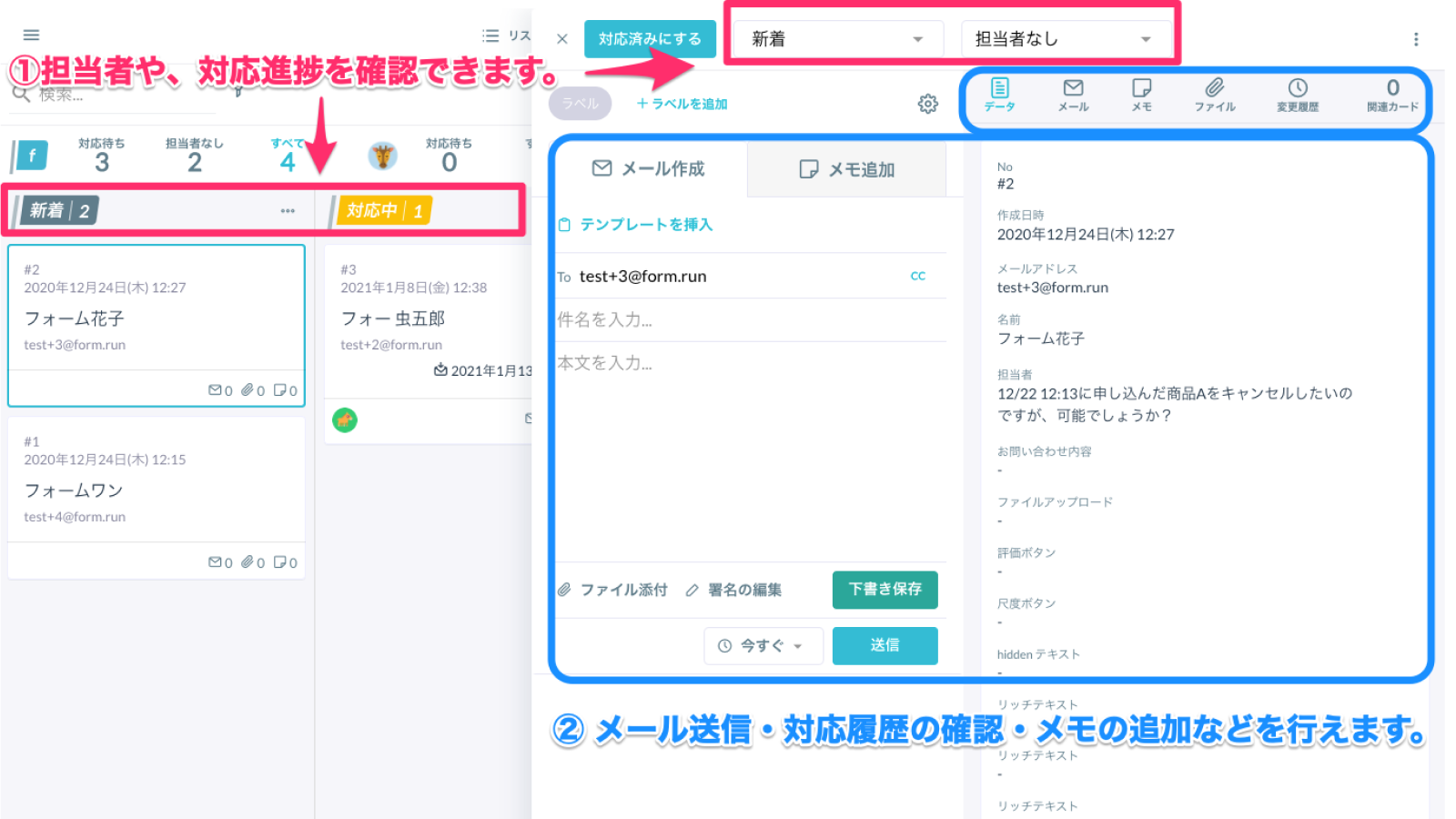The height and width of the screenshot is (819, 1456).
Task: Attach a file via the paperclip icon
Action: click(x=564, y=590)
